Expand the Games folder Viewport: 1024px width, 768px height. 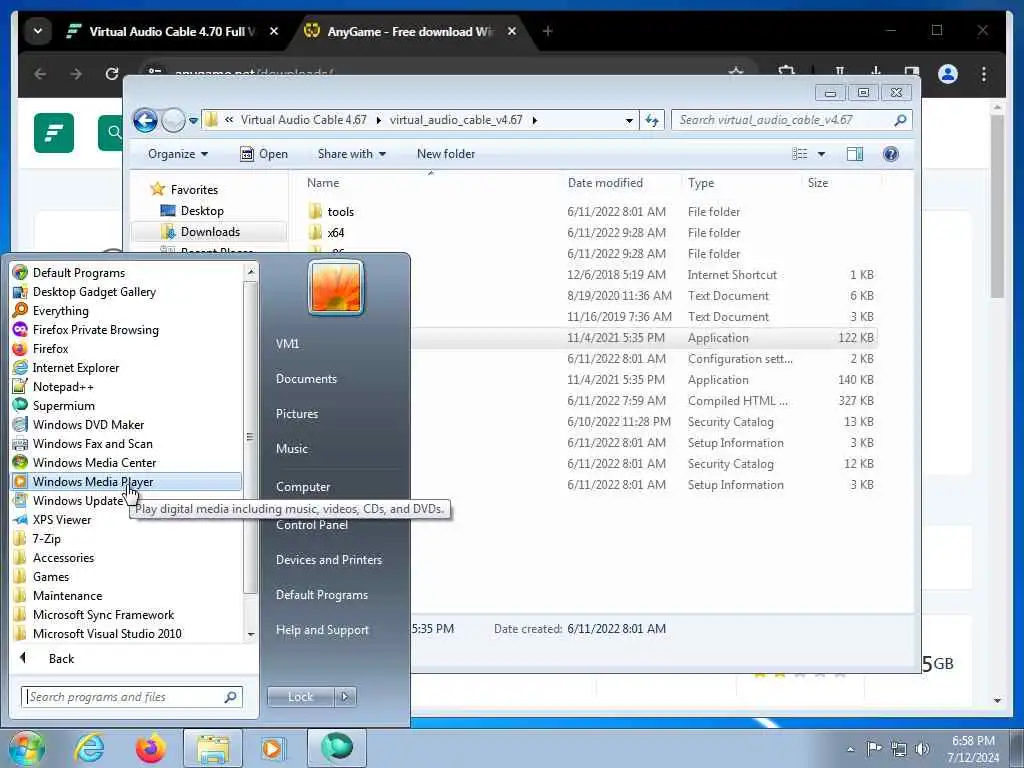pos(50,576)
